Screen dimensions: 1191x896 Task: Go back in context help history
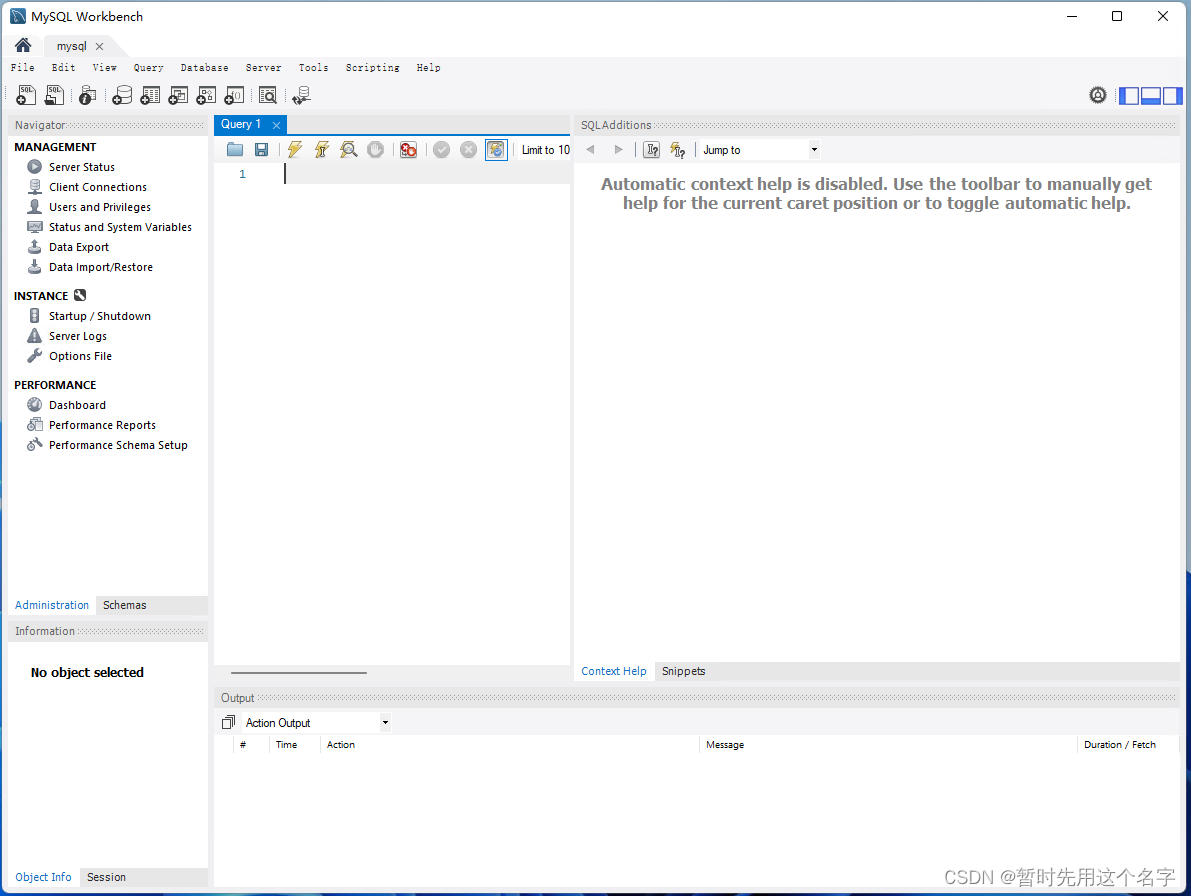[x=590, y=150]
